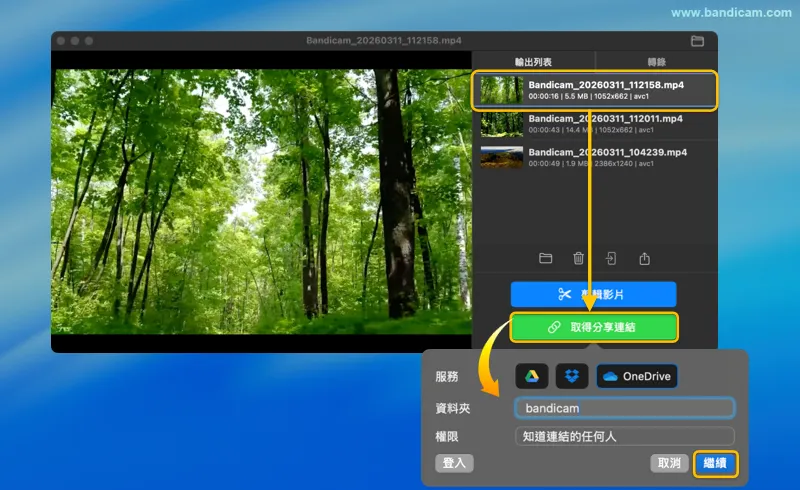The width and height of the screenshot is (800, 490).
Task: Open the output folder icon in title bar
Action: pyautogui.click(x=697, y=41)
